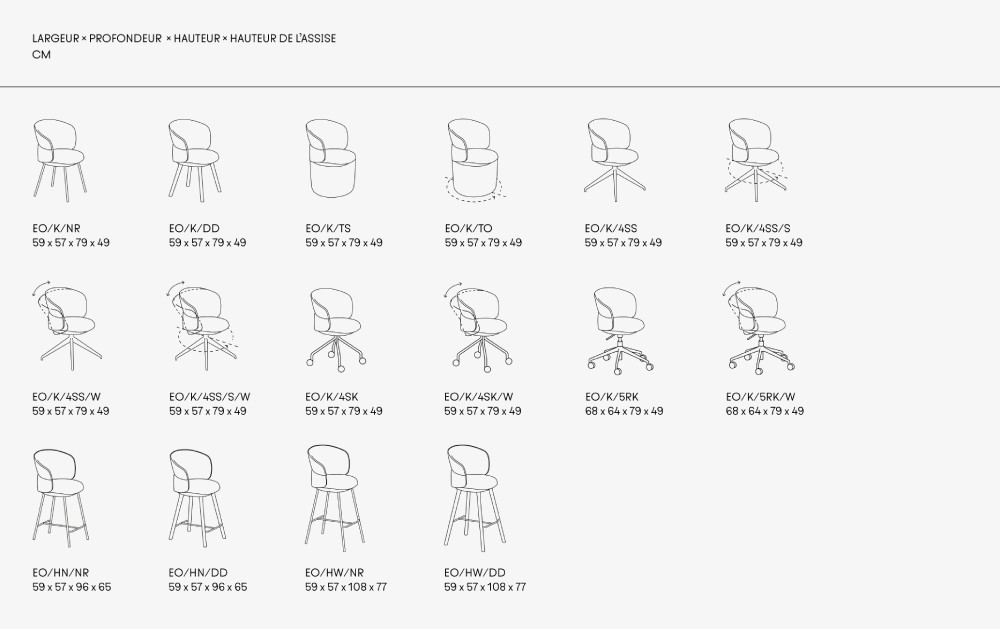This screenshot has height=629, width=1000.
Task: Choose the EO/K/5RK/W office chair drawing
Action: [757, 328]
